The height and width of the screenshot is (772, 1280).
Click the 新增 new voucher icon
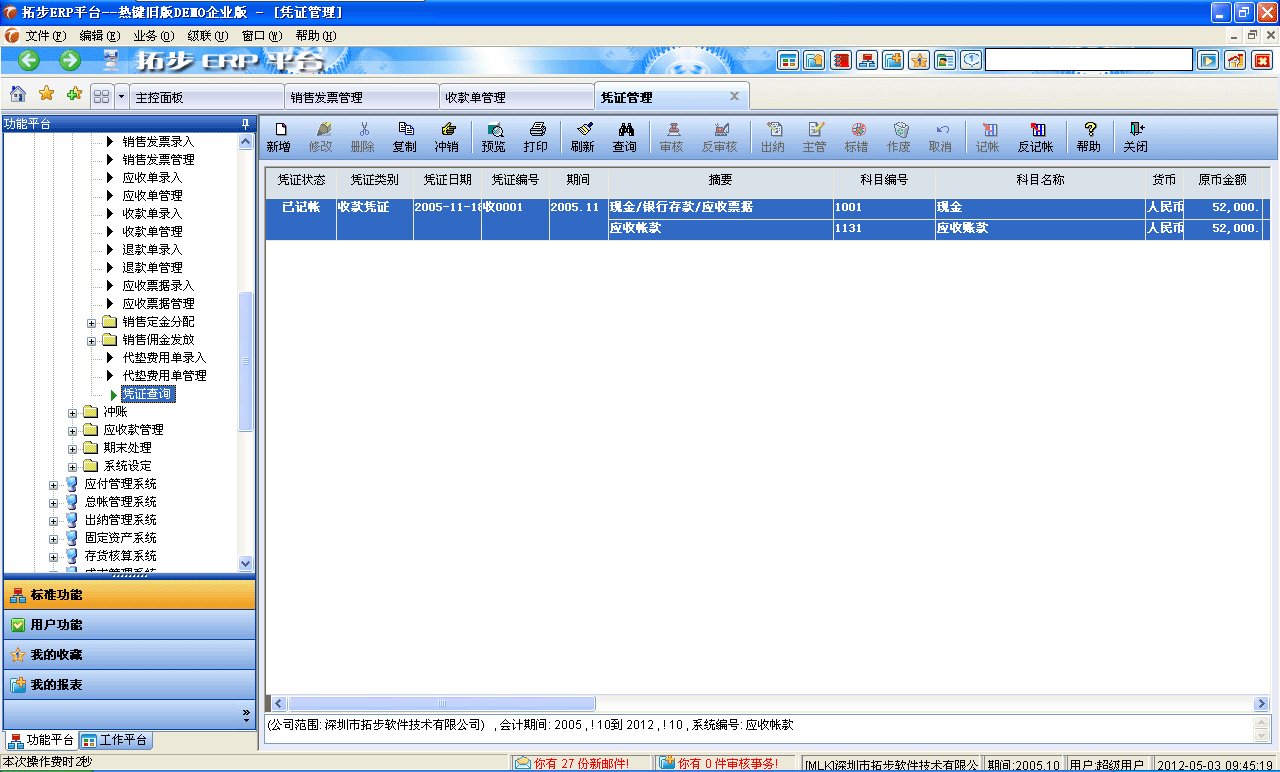click(281, 137)
